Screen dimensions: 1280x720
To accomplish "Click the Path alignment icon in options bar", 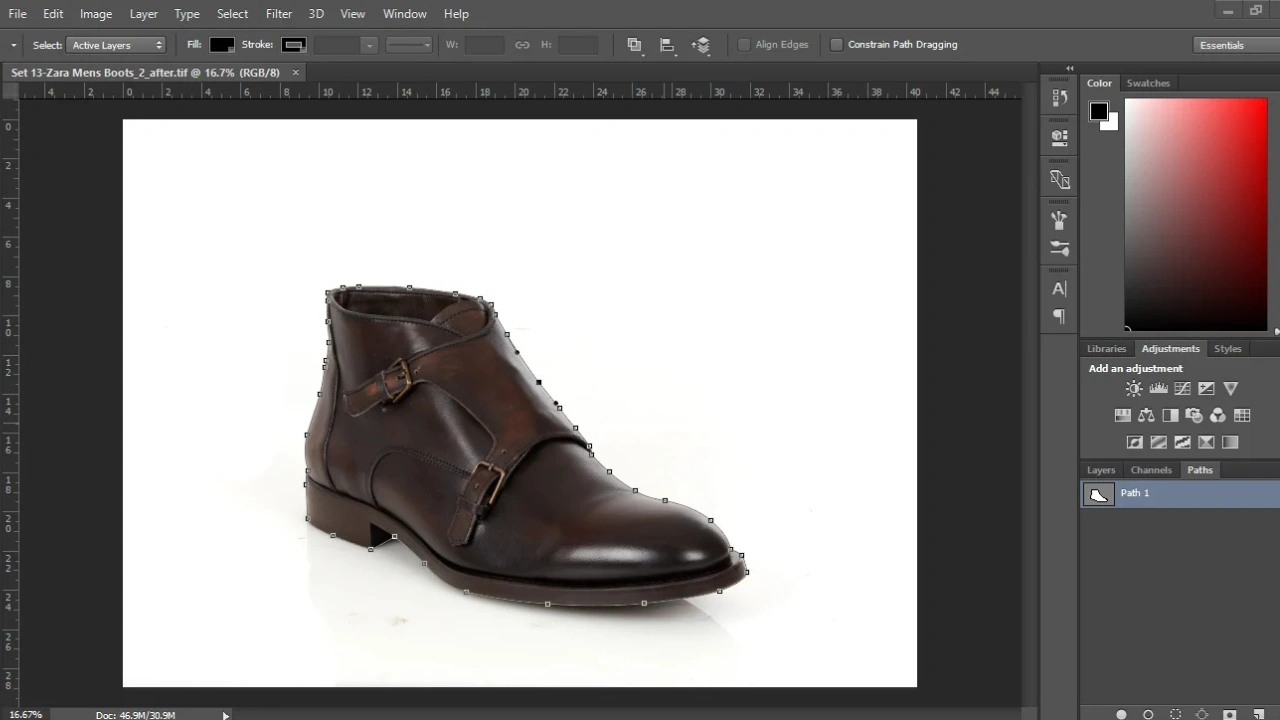I will tap(667, 45).
